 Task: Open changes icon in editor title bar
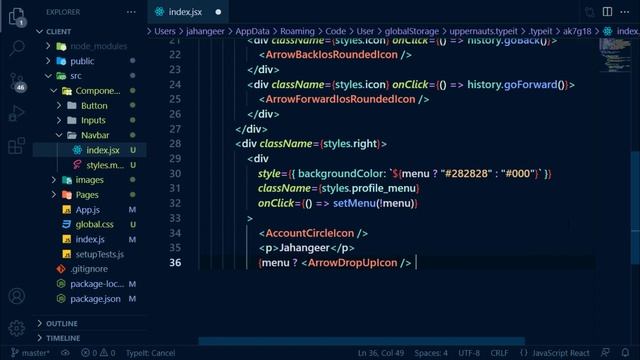click(590, 12)
